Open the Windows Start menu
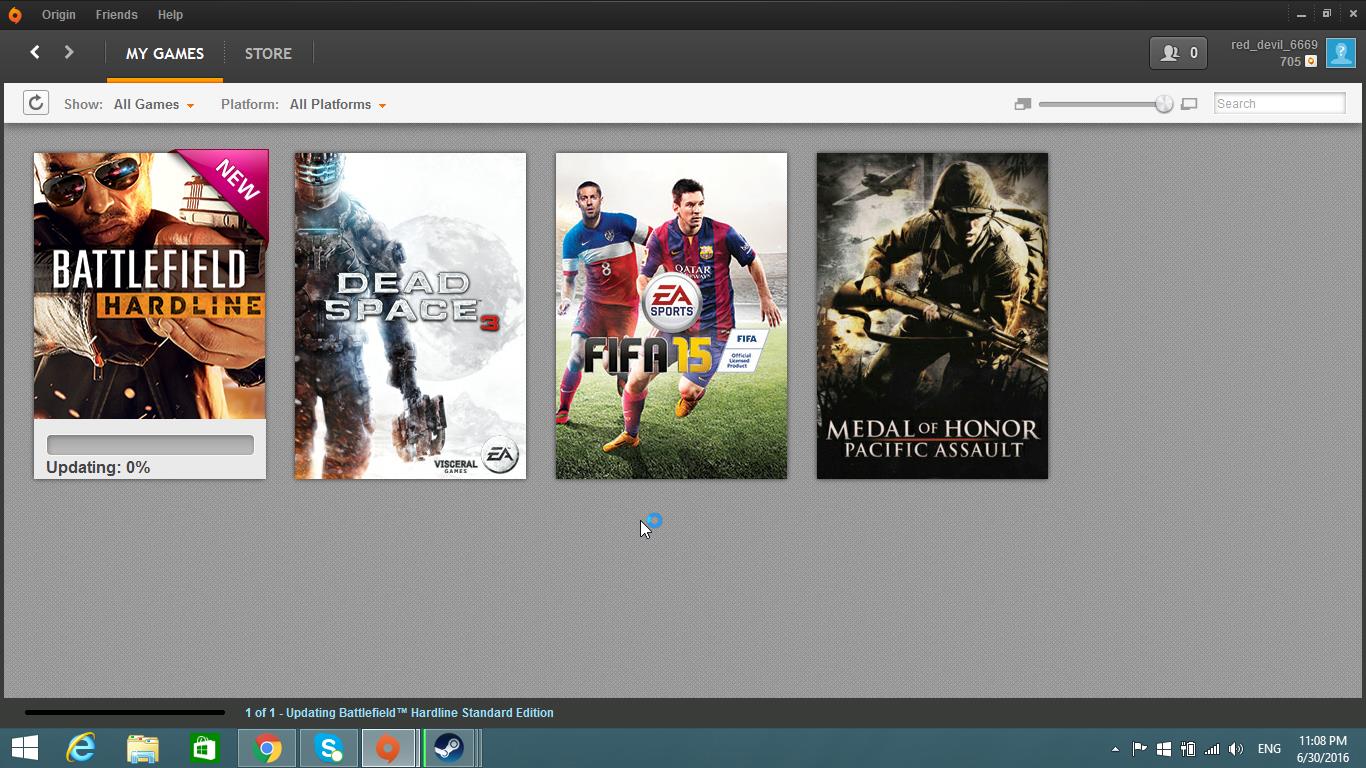 pos(24,748)
